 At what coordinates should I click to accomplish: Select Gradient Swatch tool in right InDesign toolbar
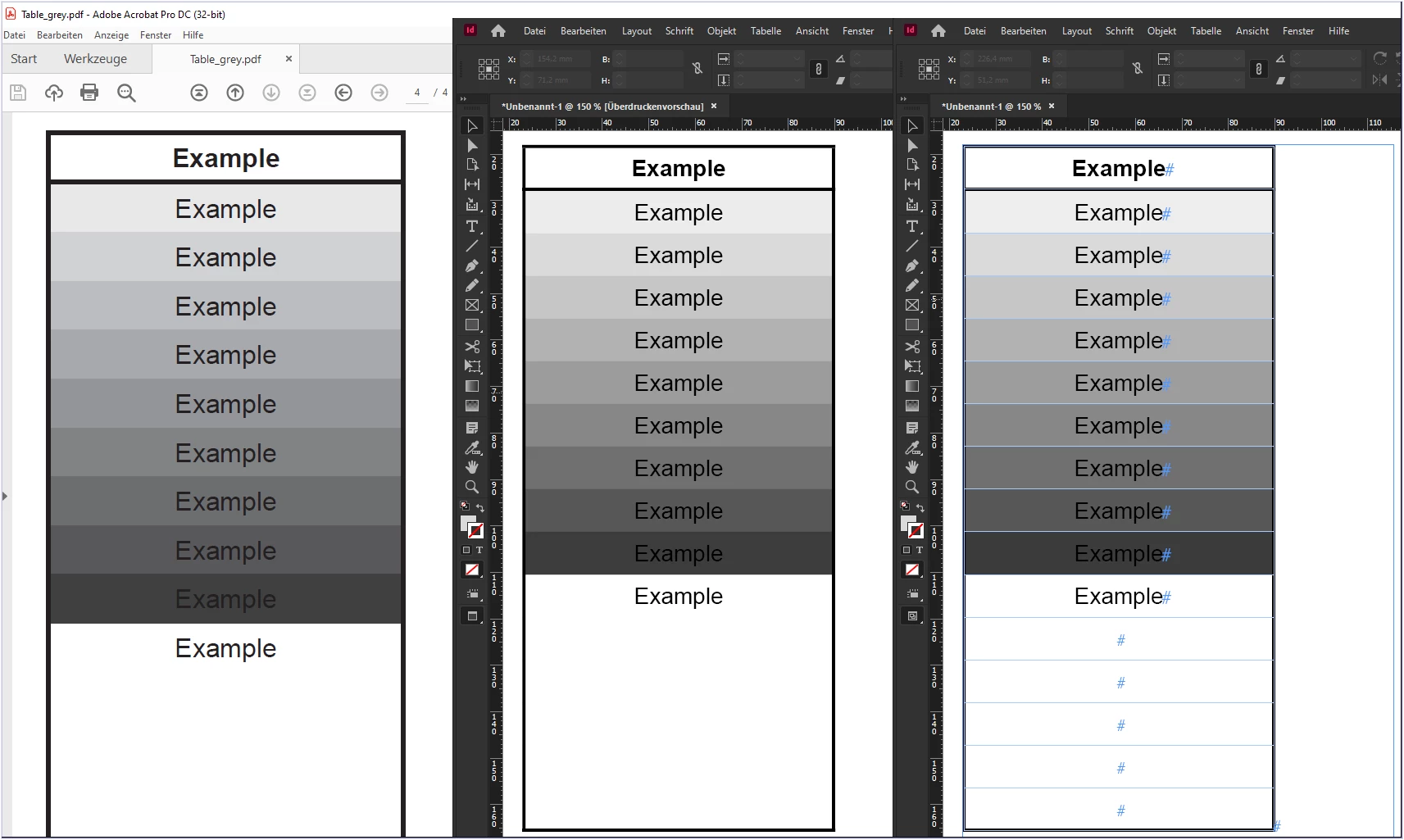[x=912, y=386]
